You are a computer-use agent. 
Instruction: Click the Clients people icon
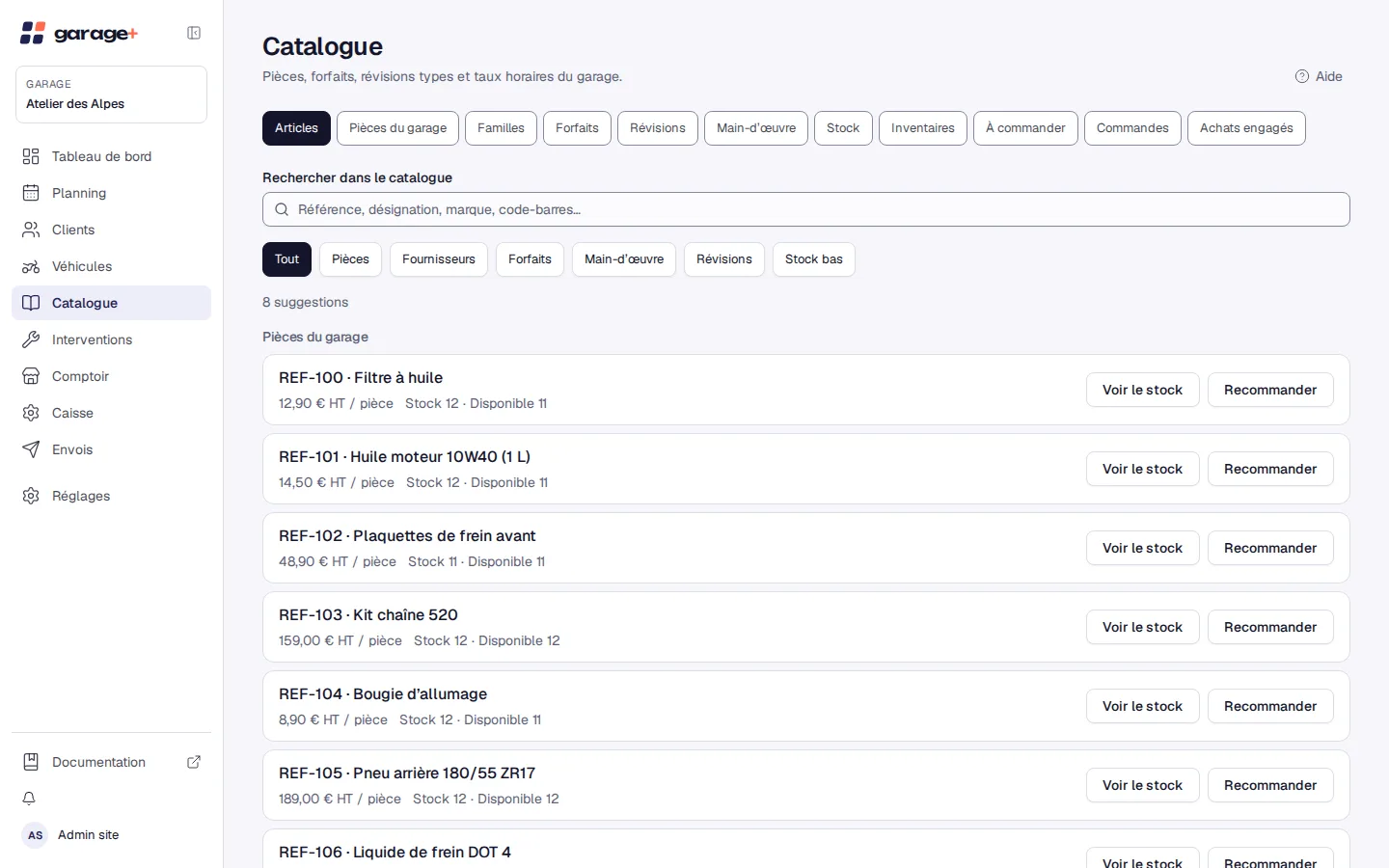tap(31, 230)
